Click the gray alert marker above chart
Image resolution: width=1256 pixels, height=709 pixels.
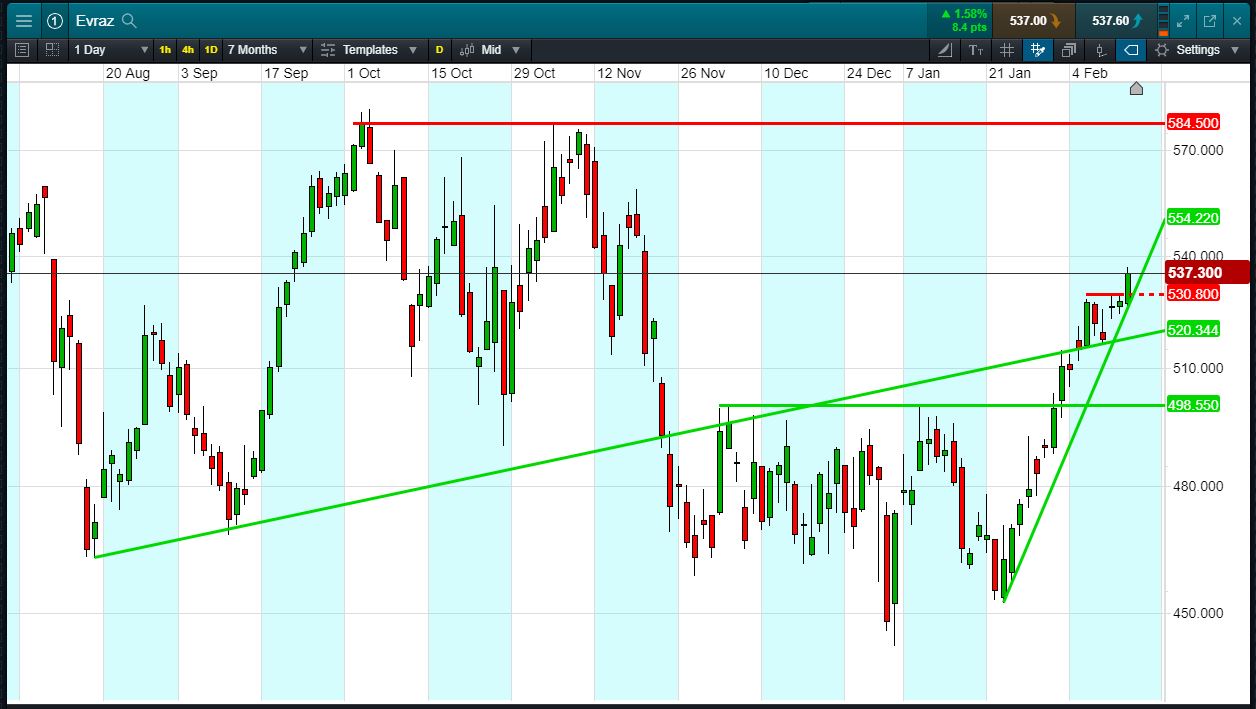[1136, 89]
